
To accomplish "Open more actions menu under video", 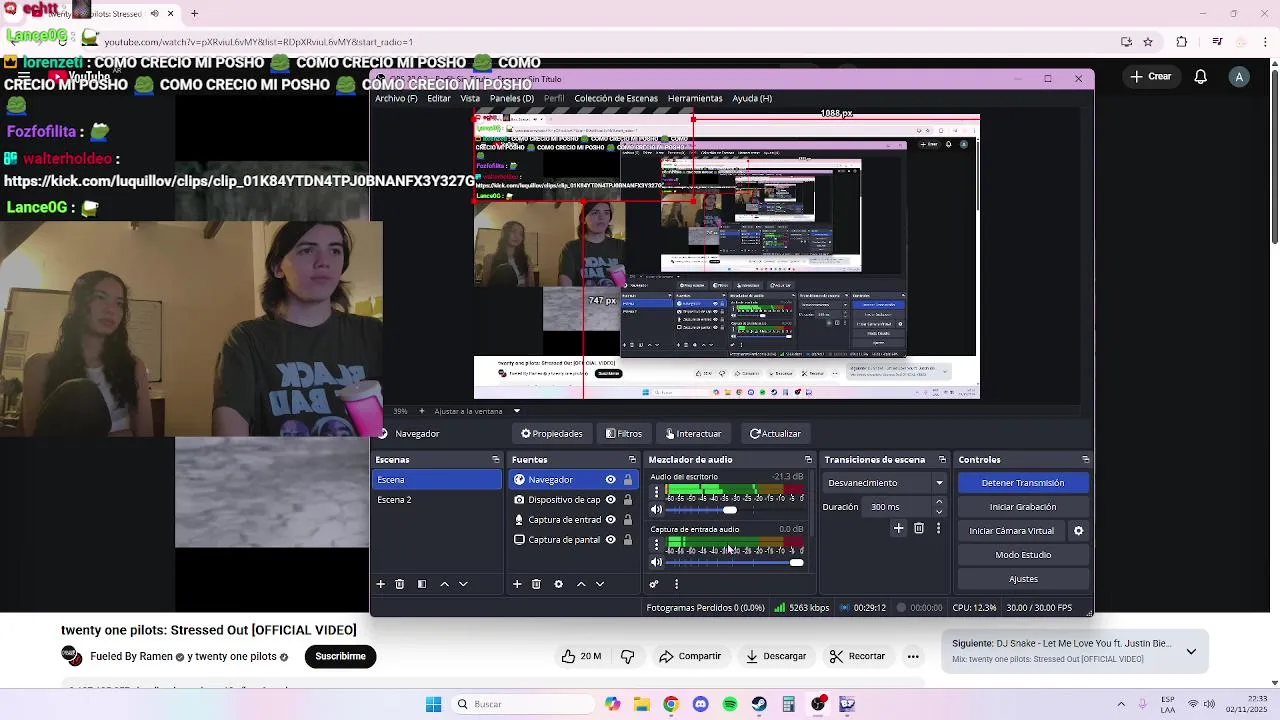I will pos(913,656).
